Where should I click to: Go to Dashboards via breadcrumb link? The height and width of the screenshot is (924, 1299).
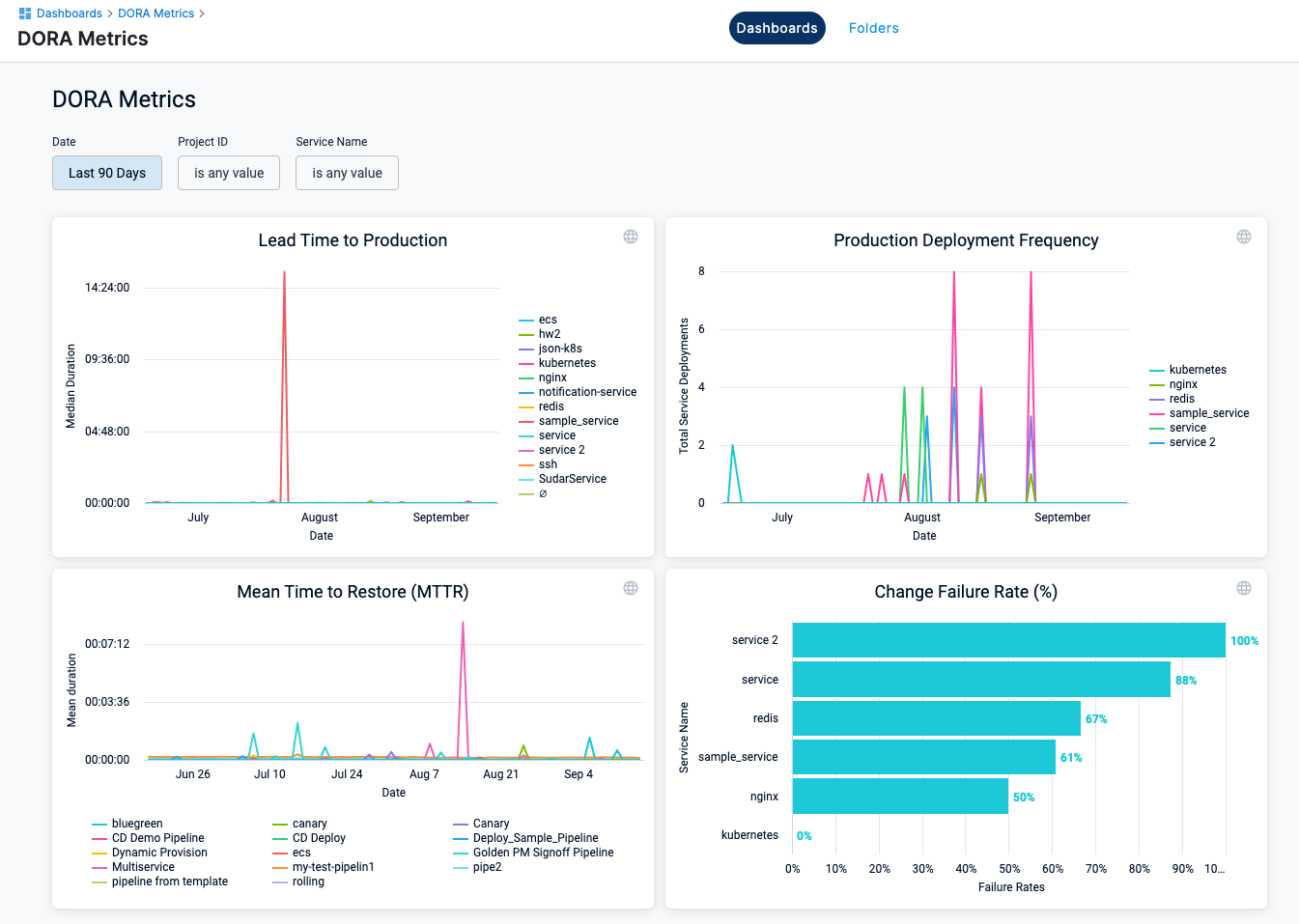point(70,14)
